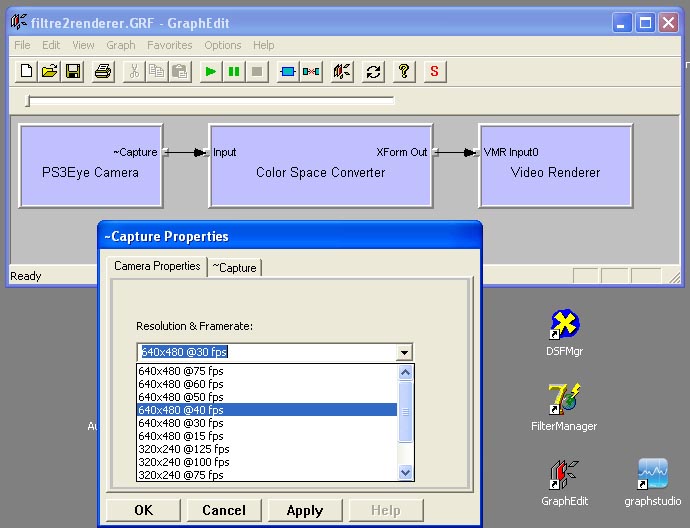The height and width of the screenshot is (528, 690).
Task: Click the Input pin on Color Space Converter
Action: [x=207, y=152]
